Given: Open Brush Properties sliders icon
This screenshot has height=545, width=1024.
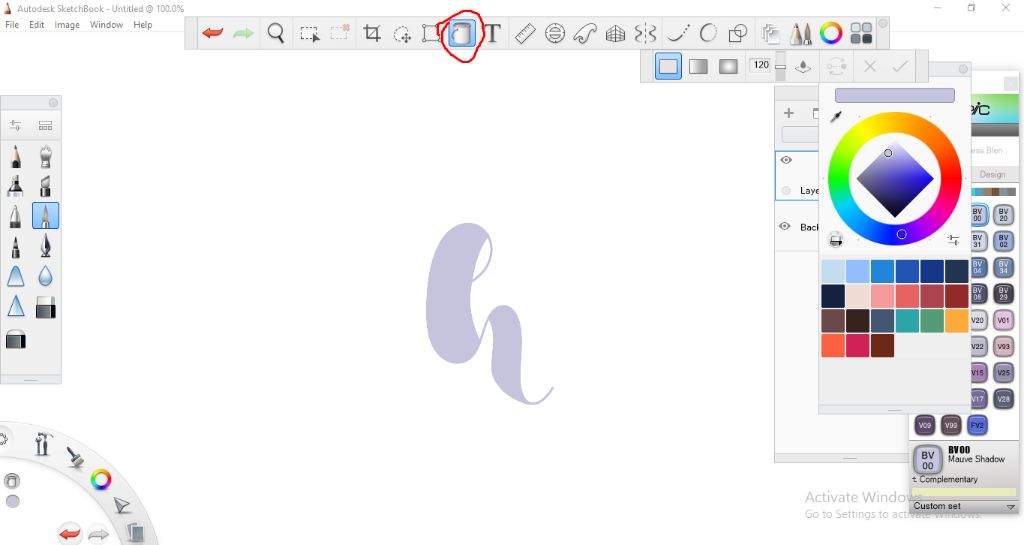Looking at the screenshot, I should click(16, 125).
